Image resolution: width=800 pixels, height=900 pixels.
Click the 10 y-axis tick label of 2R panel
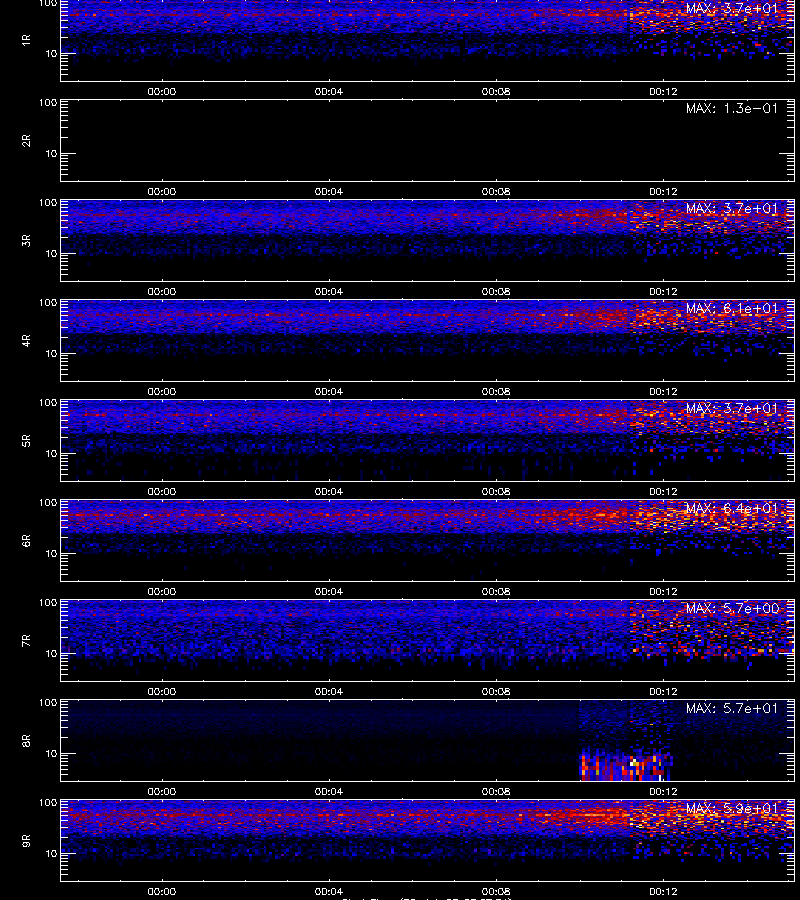click(x=51, y=154)
